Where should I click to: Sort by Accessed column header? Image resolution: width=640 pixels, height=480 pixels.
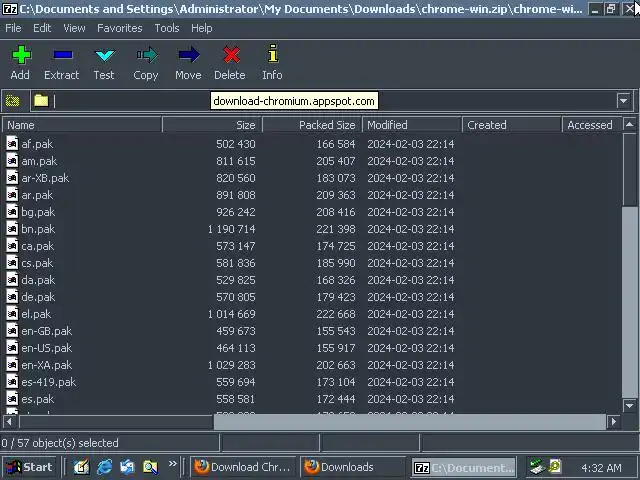(x=592, y=125)
